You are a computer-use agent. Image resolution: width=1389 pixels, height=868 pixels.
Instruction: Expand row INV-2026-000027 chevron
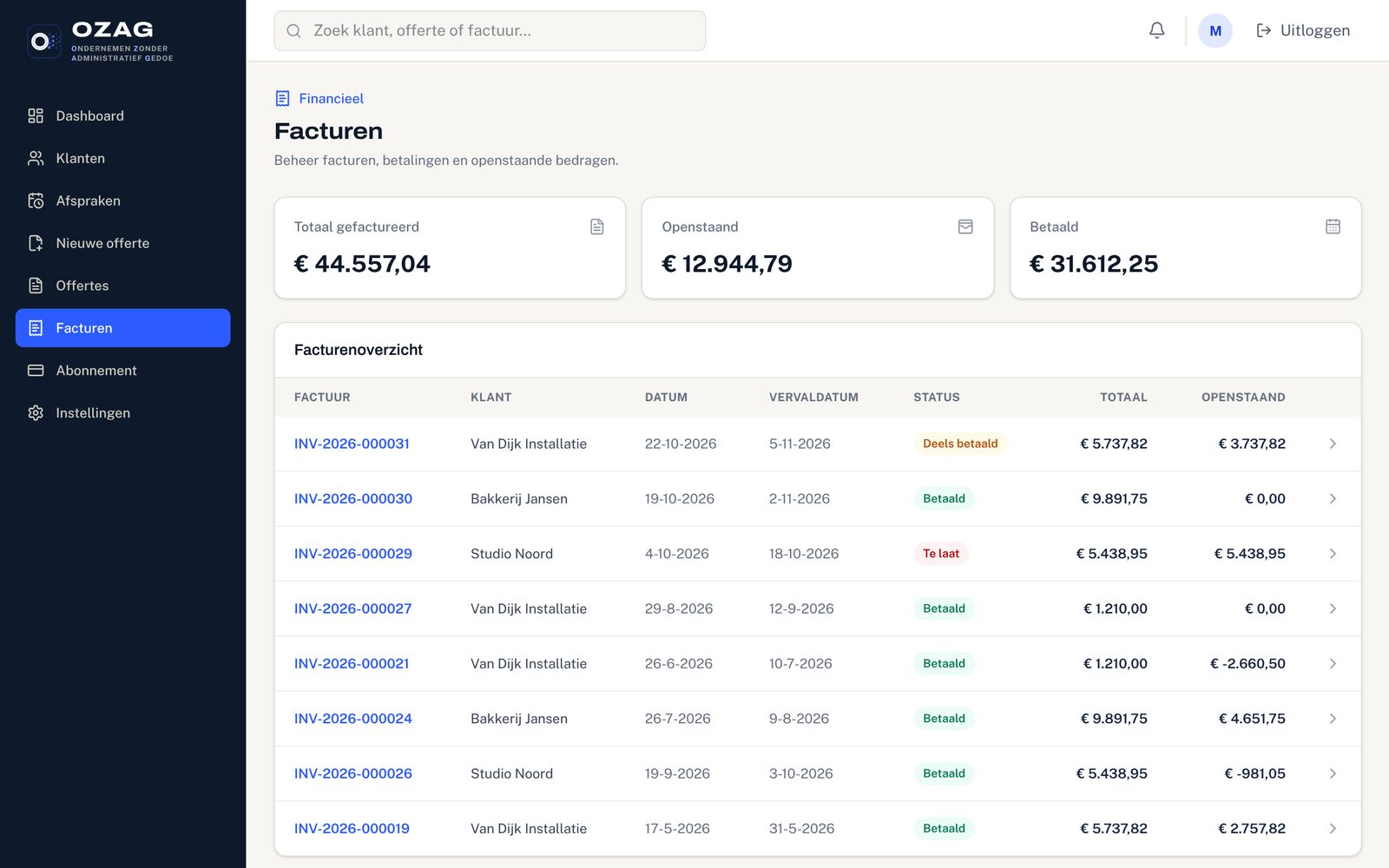[1333, 608]
